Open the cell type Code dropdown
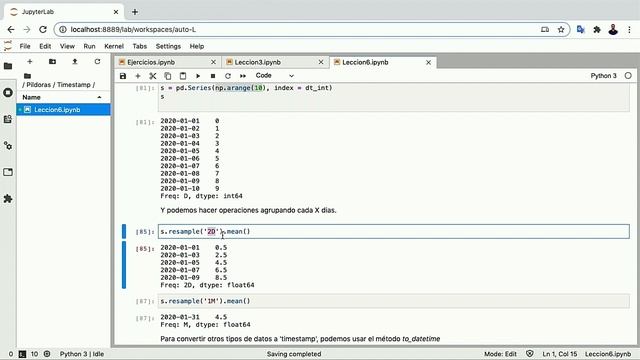Image resolution: width=640 pixels, height=360 pixels. tap(275, 76)
